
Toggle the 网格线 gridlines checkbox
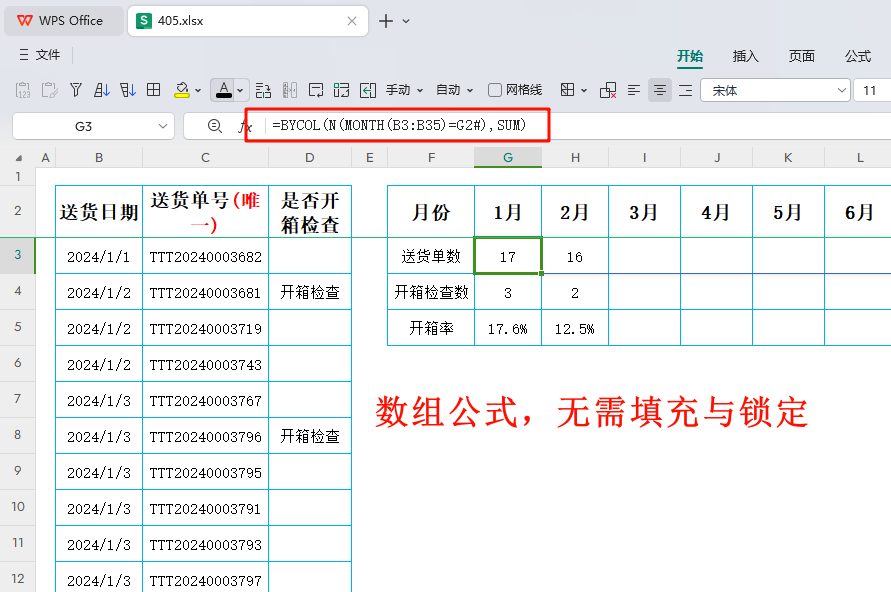pos(495,90)
